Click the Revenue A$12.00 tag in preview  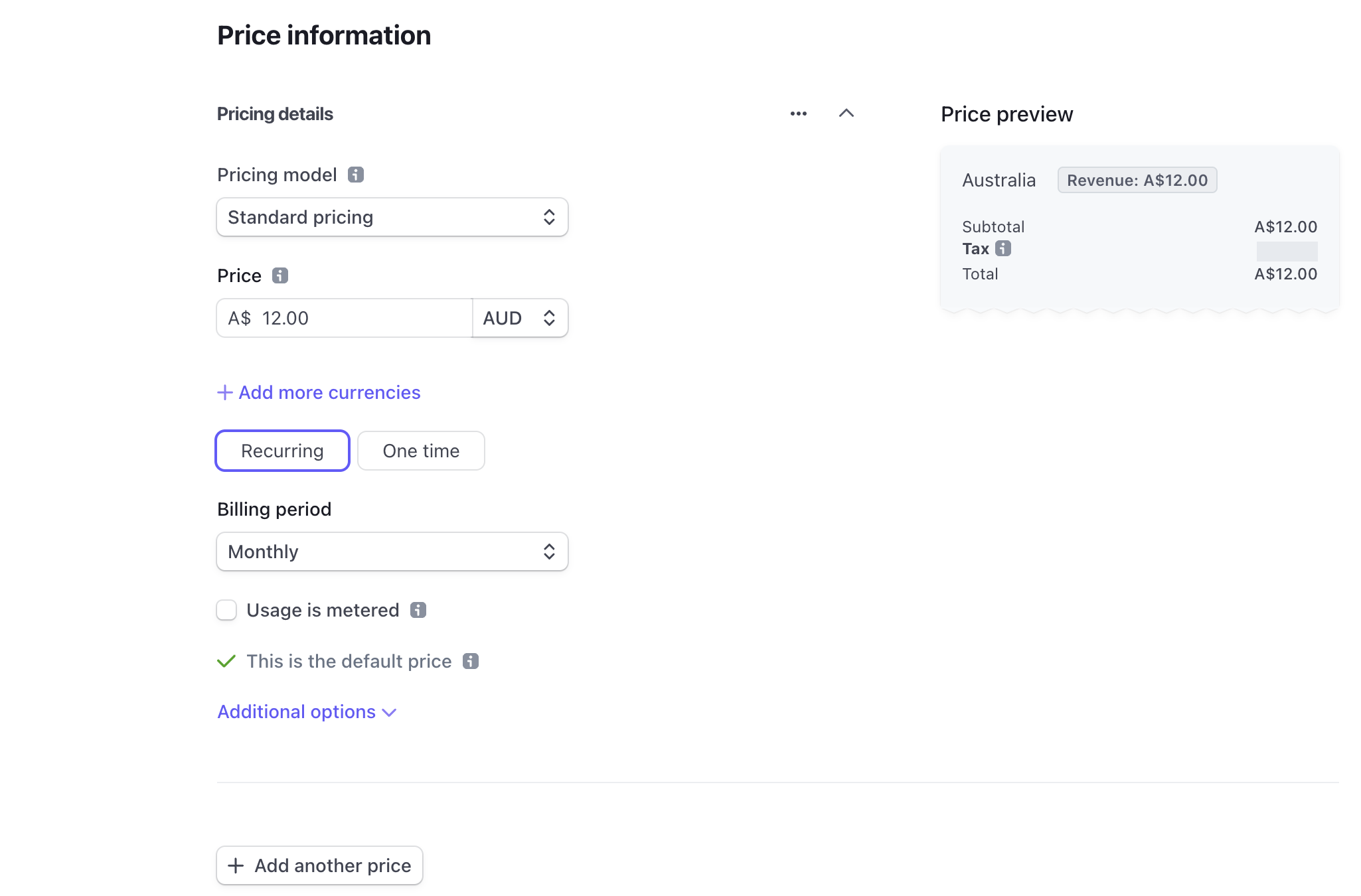[1138, 180]
